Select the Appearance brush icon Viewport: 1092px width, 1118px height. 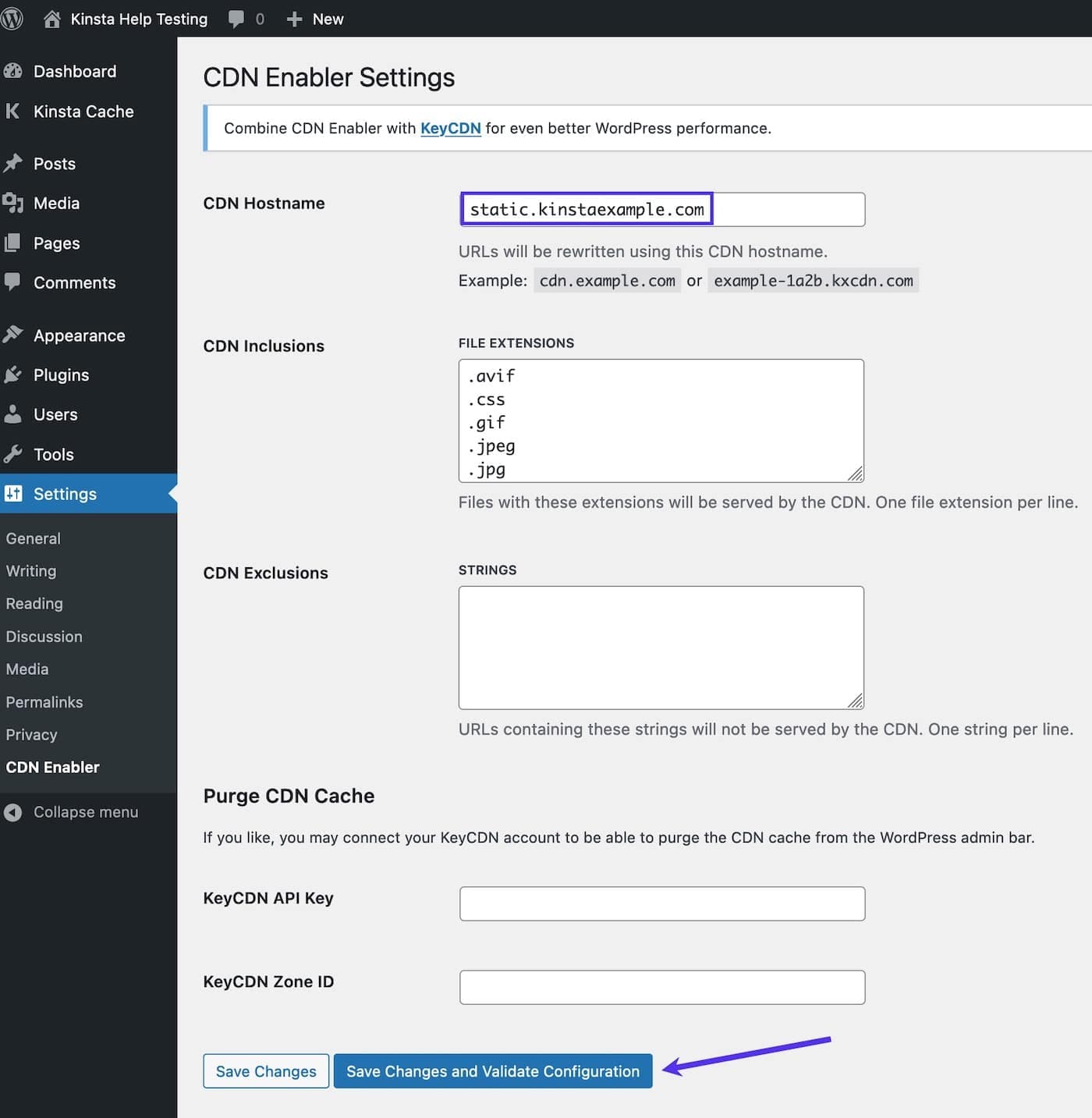[x=13, y=335]
